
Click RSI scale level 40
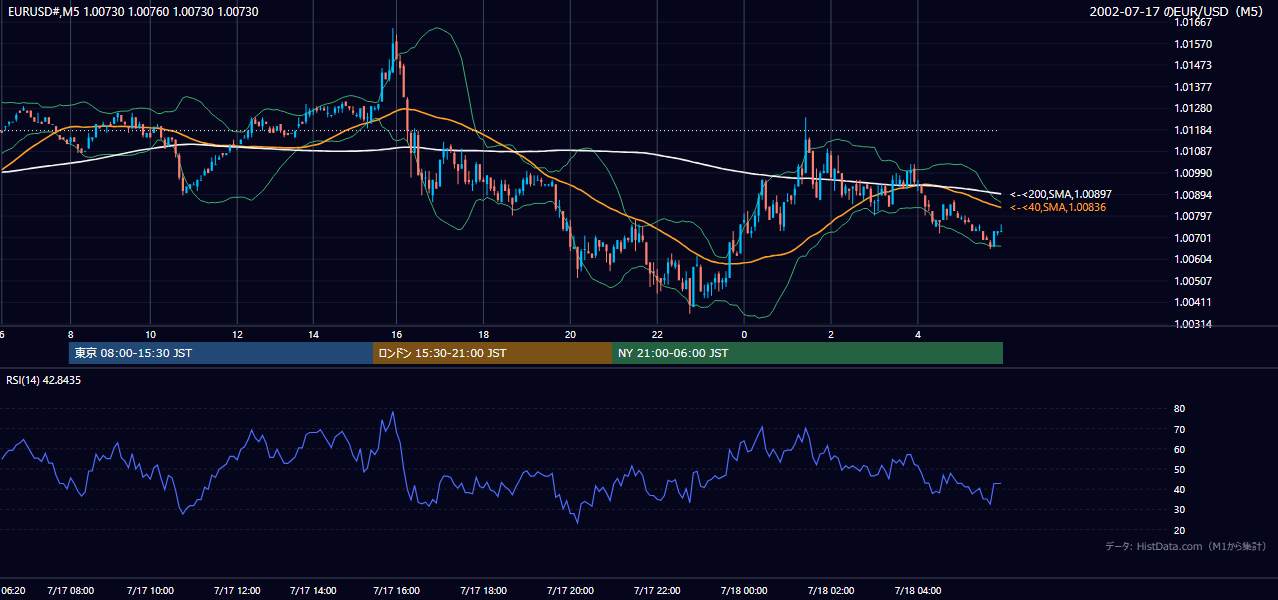(x=1179, y=489)
